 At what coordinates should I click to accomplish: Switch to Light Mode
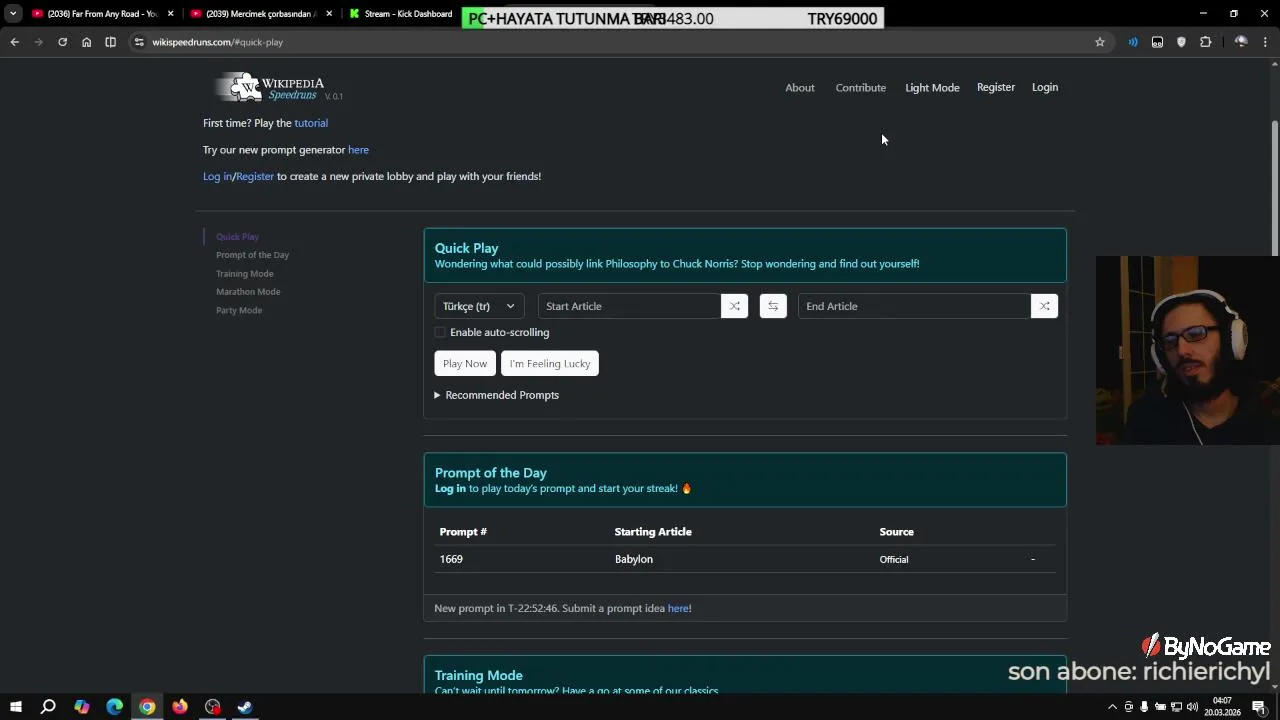932,88
